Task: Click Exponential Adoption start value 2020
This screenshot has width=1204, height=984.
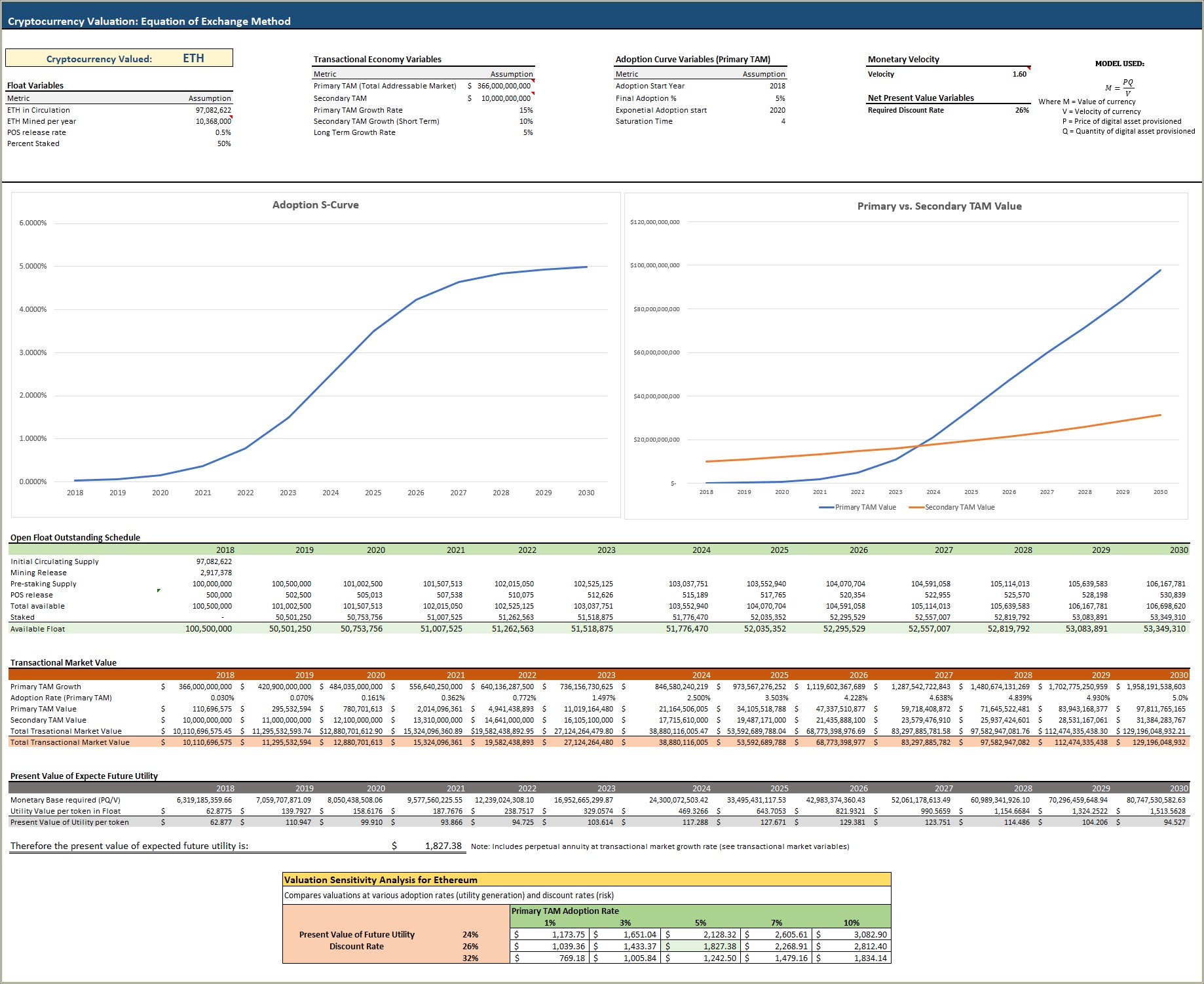Action: (778, 110)
